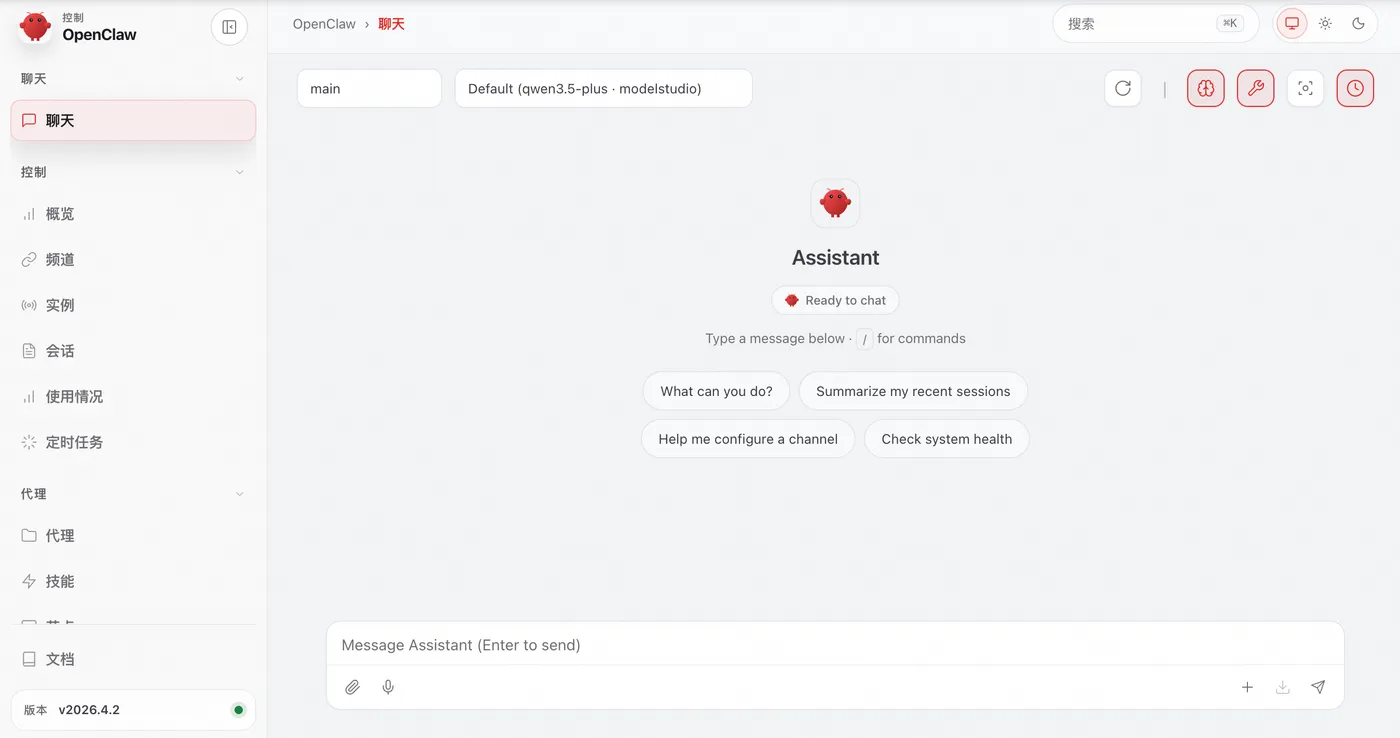
Task: Click the plus icon in message bar
Action: (1247, 688)
